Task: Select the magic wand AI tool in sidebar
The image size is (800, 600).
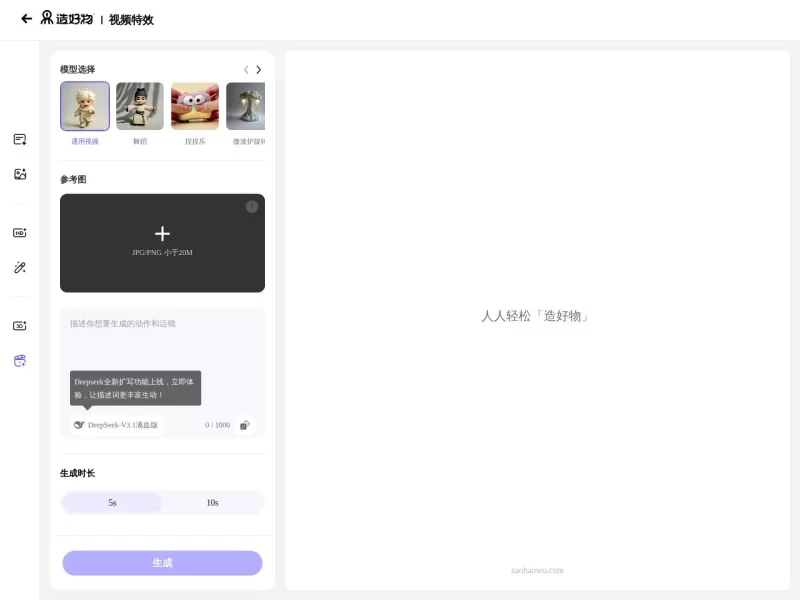Action: point(19,267)
